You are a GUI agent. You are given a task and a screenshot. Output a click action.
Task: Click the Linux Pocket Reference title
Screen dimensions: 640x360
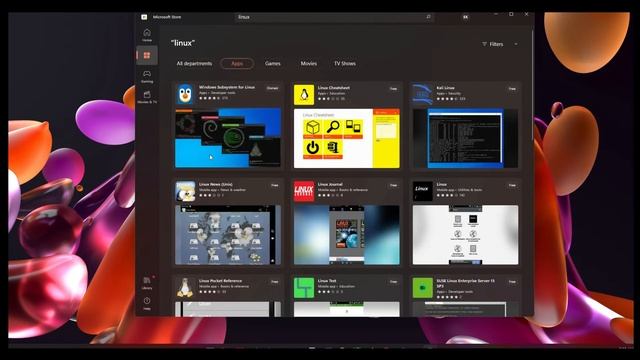220,281
